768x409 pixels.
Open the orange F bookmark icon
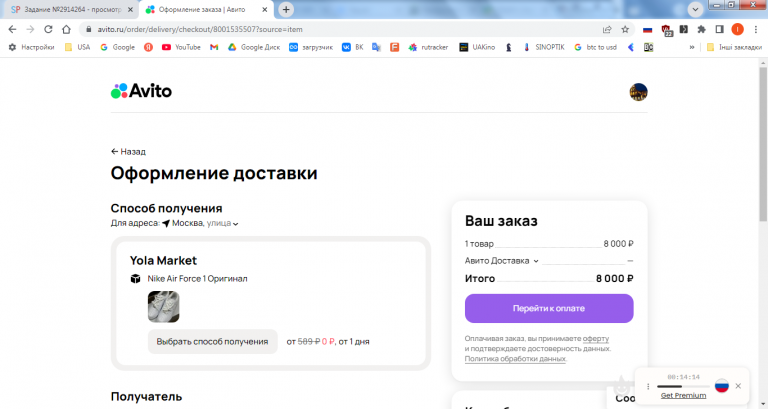tap(394, 47)
